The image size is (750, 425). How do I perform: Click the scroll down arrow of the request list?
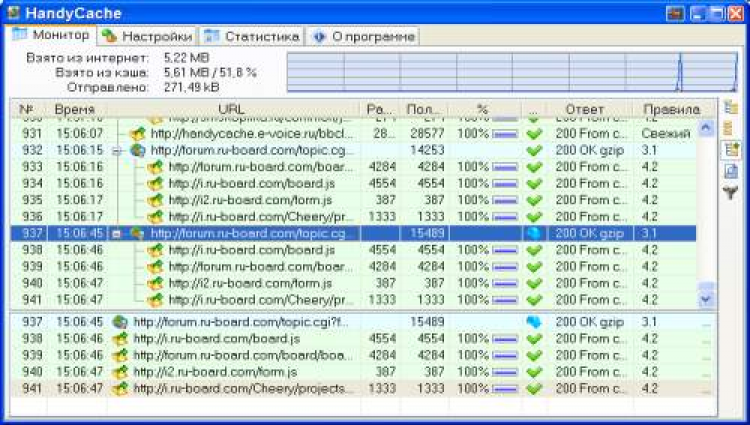706,299
